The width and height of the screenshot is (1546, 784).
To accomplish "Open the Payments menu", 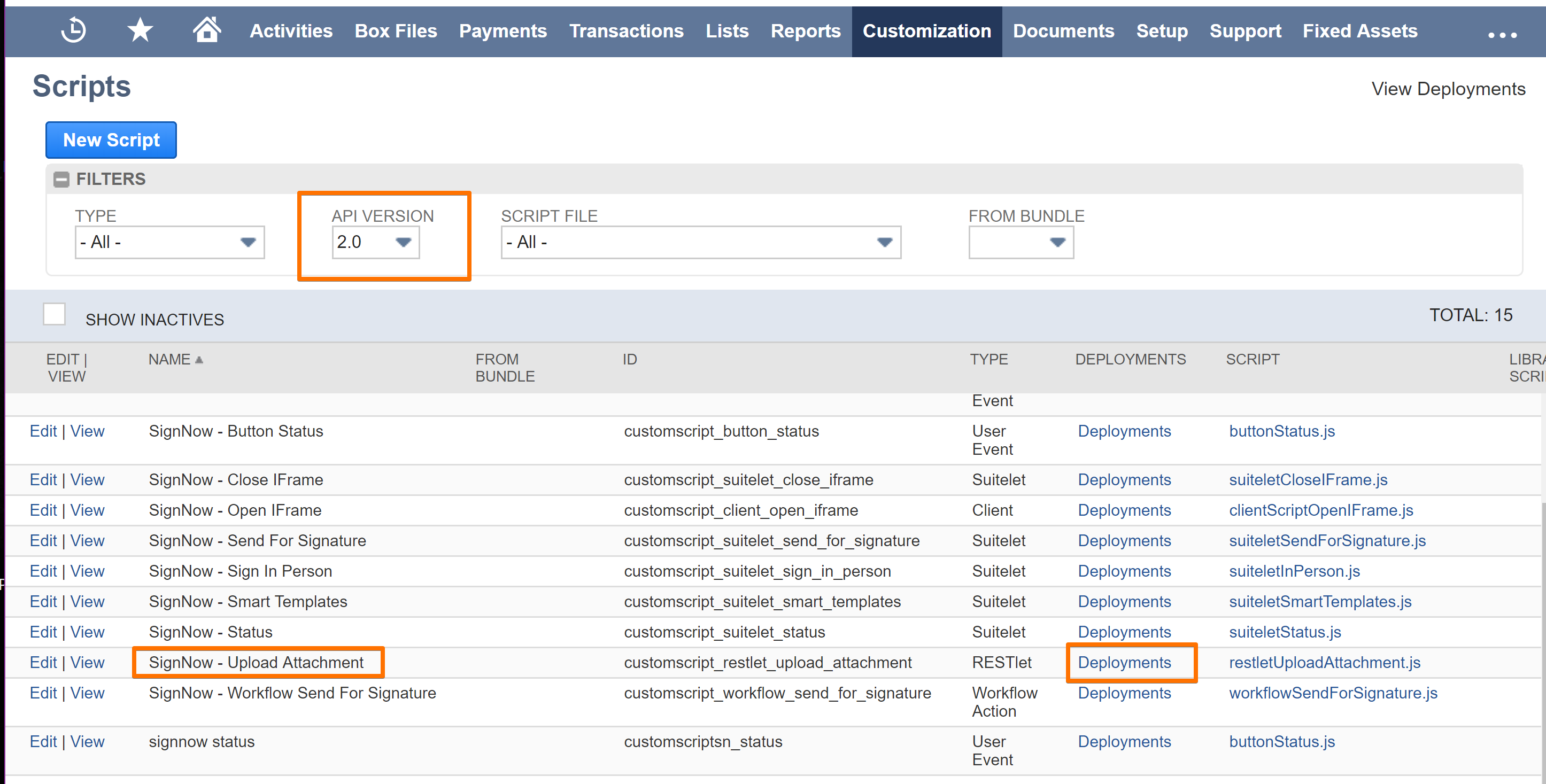I will click(503, 31).
